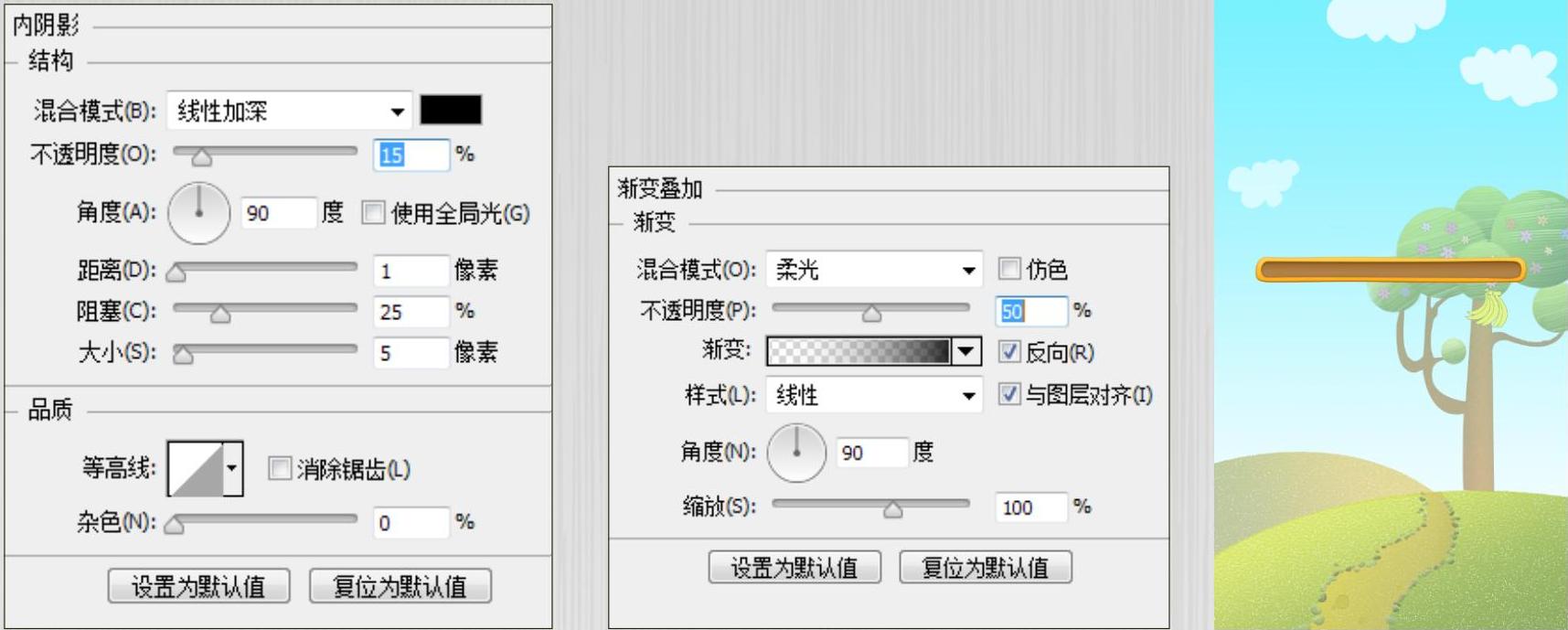Click Gradient Overlay's 复位为默认值 button
The height and width of the screenshot is (630, 1568).
[986, 568]
